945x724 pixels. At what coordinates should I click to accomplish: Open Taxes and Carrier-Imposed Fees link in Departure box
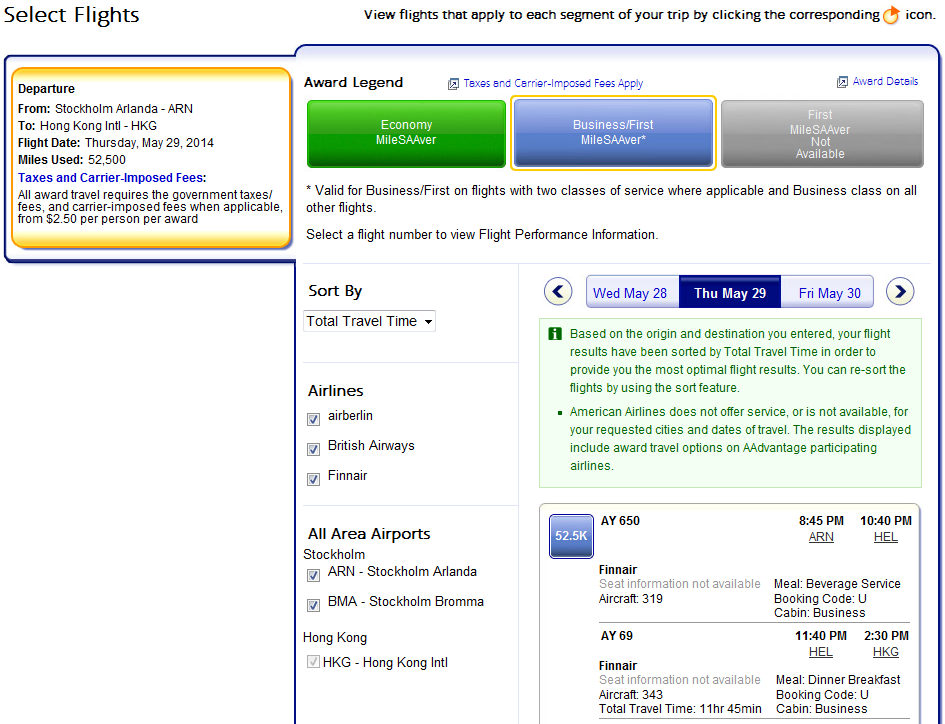112,177
